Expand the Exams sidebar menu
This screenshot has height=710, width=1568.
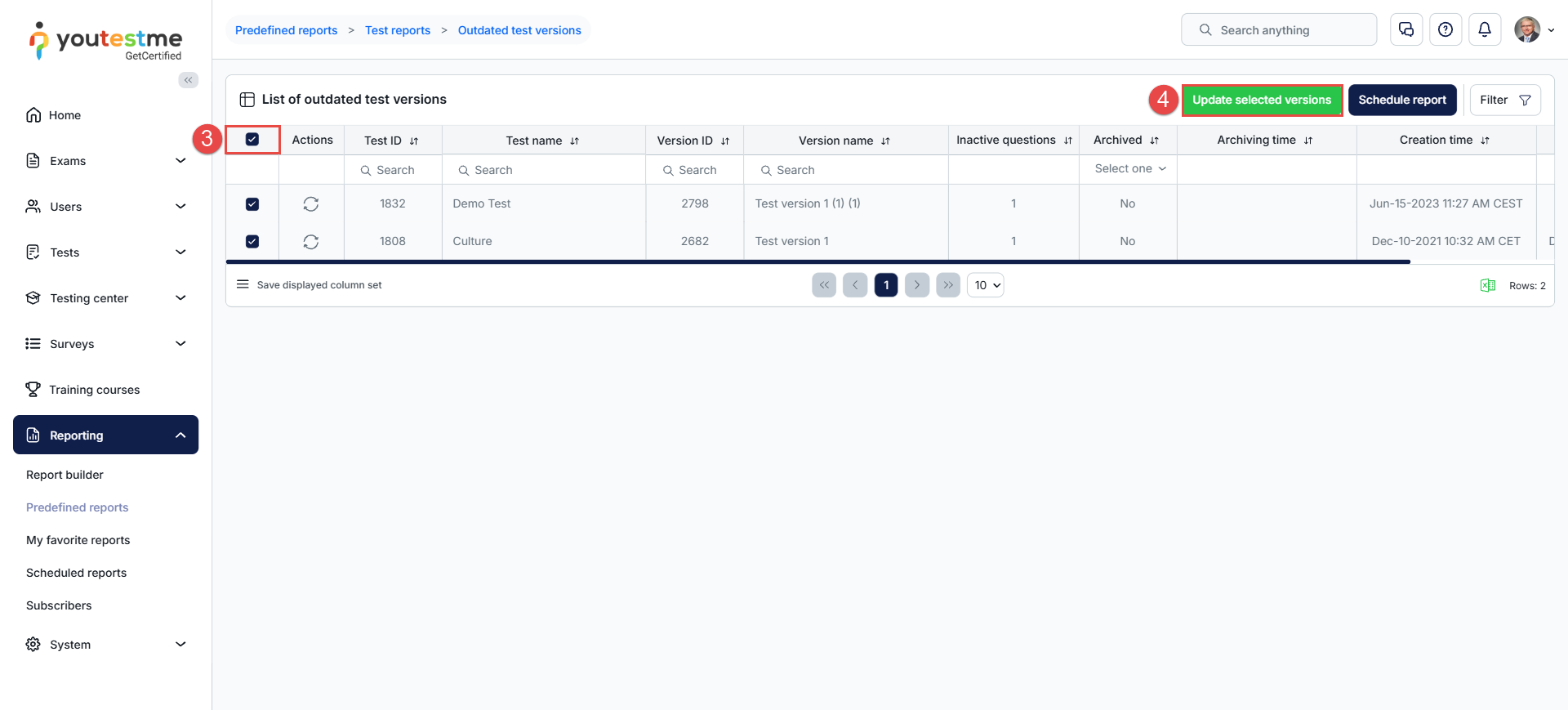click(x=106, y=161)
